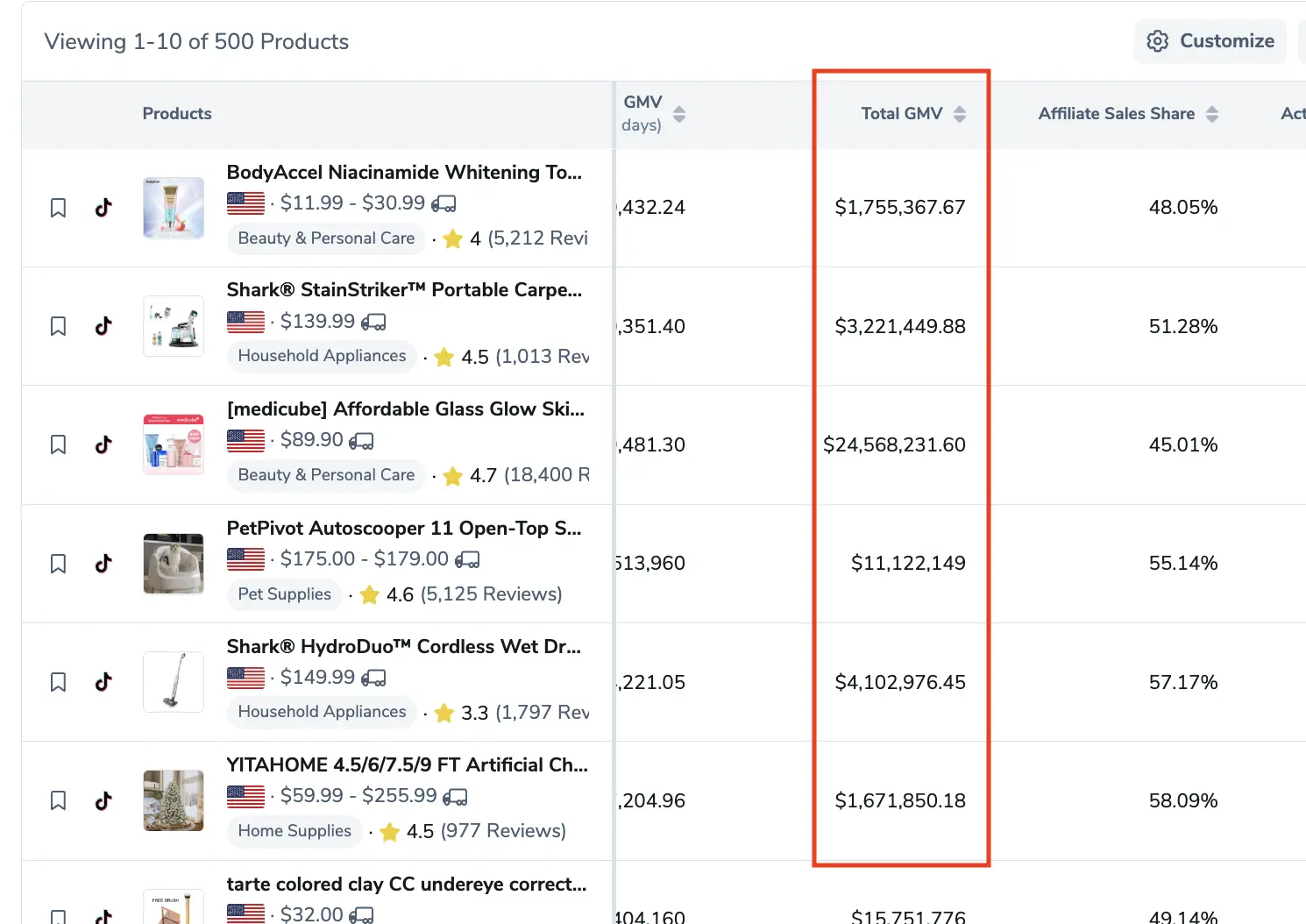The image size is (1306, 924).
Task: Sort table by Total GMV
Action: click(960, 114)
